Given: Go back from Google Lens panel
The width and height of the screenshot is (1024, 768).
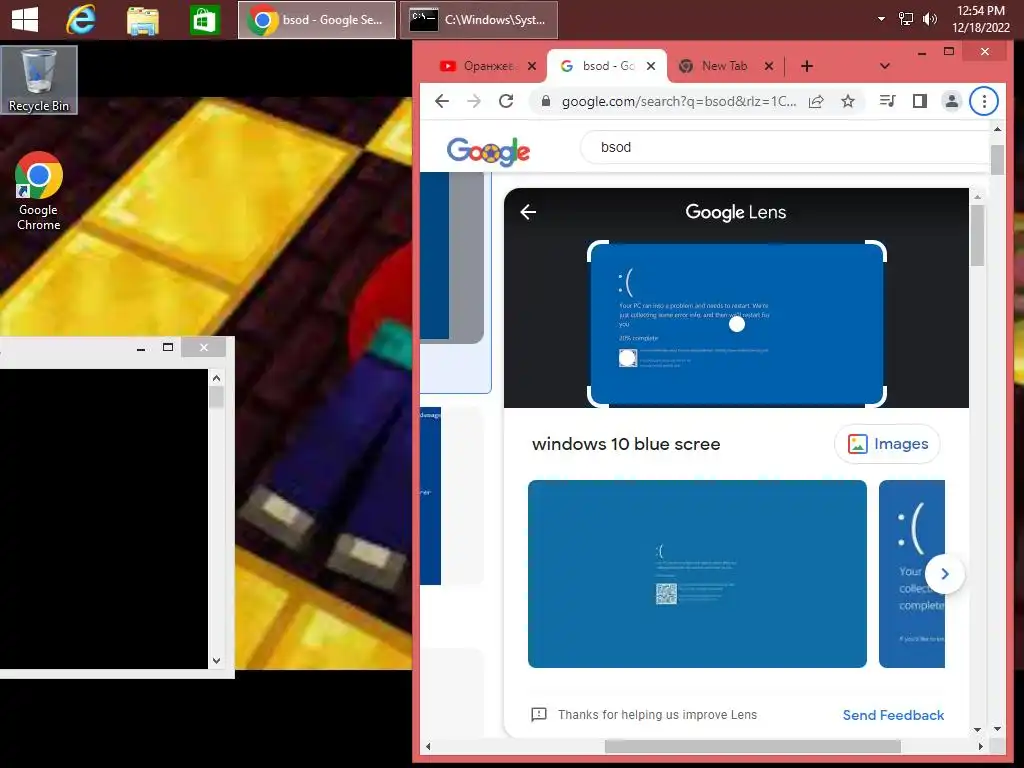Looking at the screenshot, I should 528,212.
